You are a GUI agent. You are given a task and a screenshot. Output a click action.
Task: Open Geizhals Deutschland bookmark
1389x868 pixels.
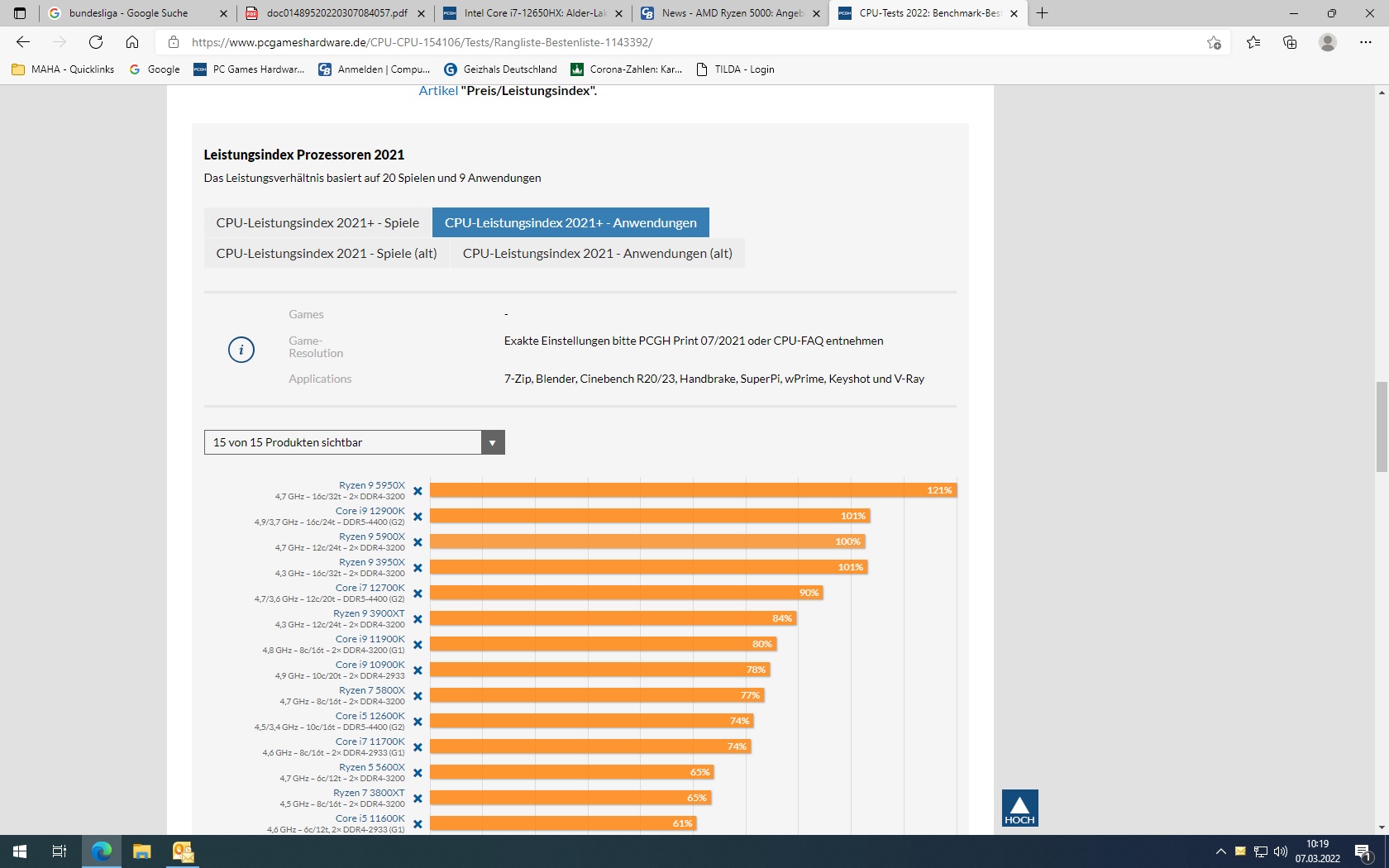point(500,69)
